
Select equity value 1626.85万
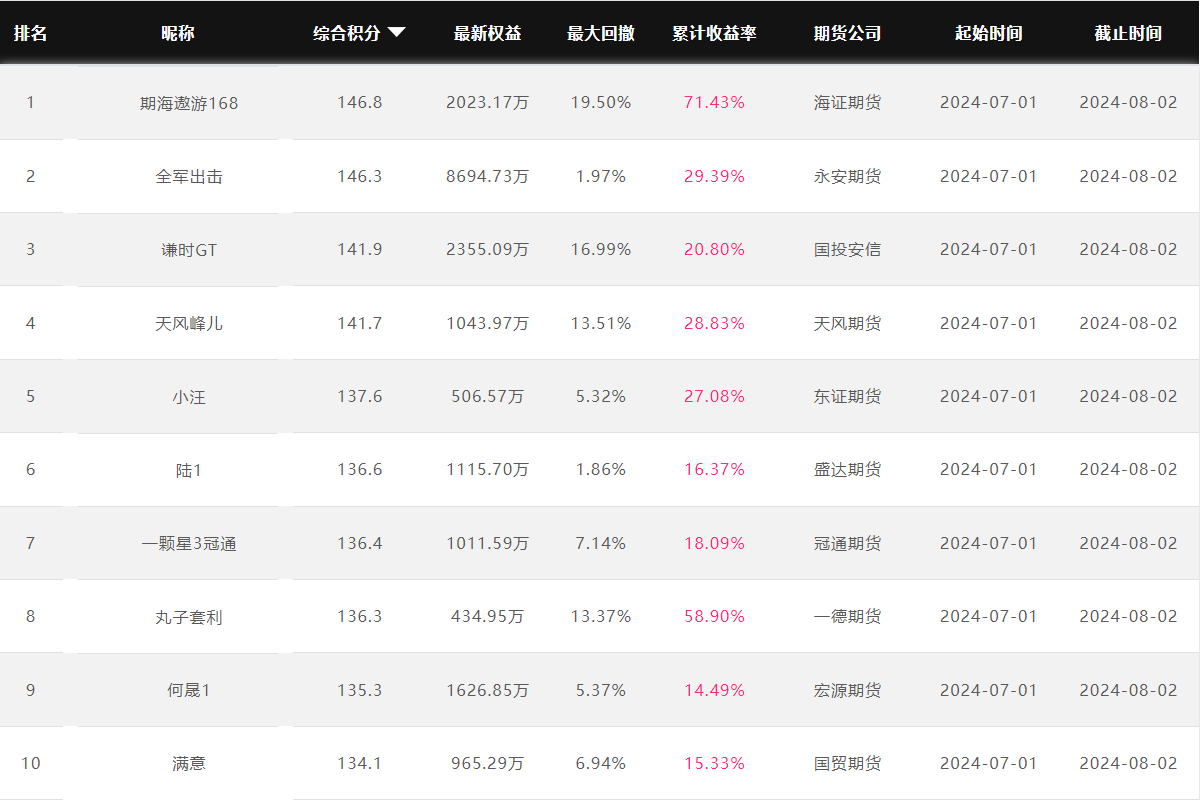487,690
